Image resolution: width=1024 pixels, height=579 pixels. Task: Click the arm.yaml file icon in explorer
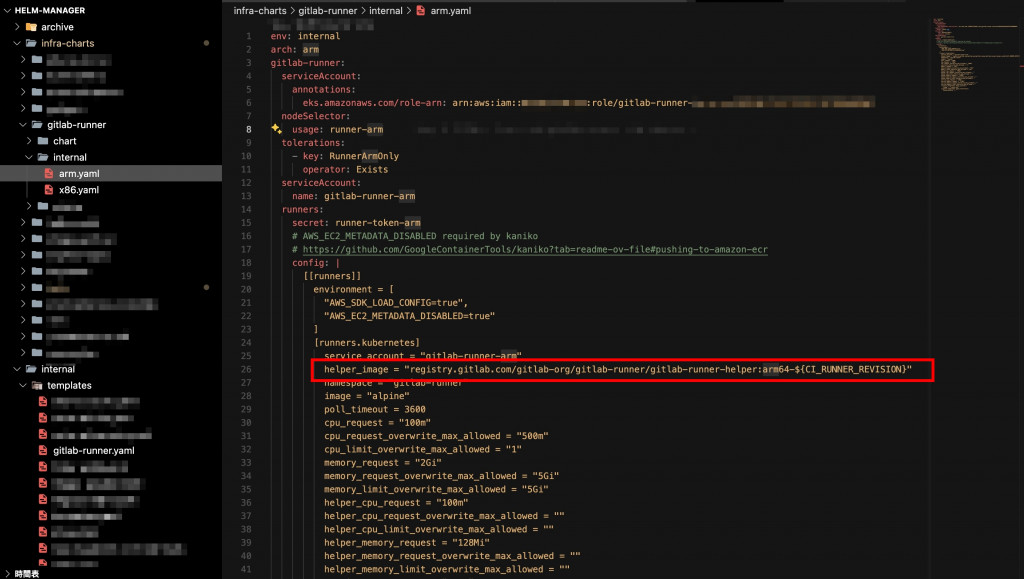pyautogui.click(x=48, y=174)
